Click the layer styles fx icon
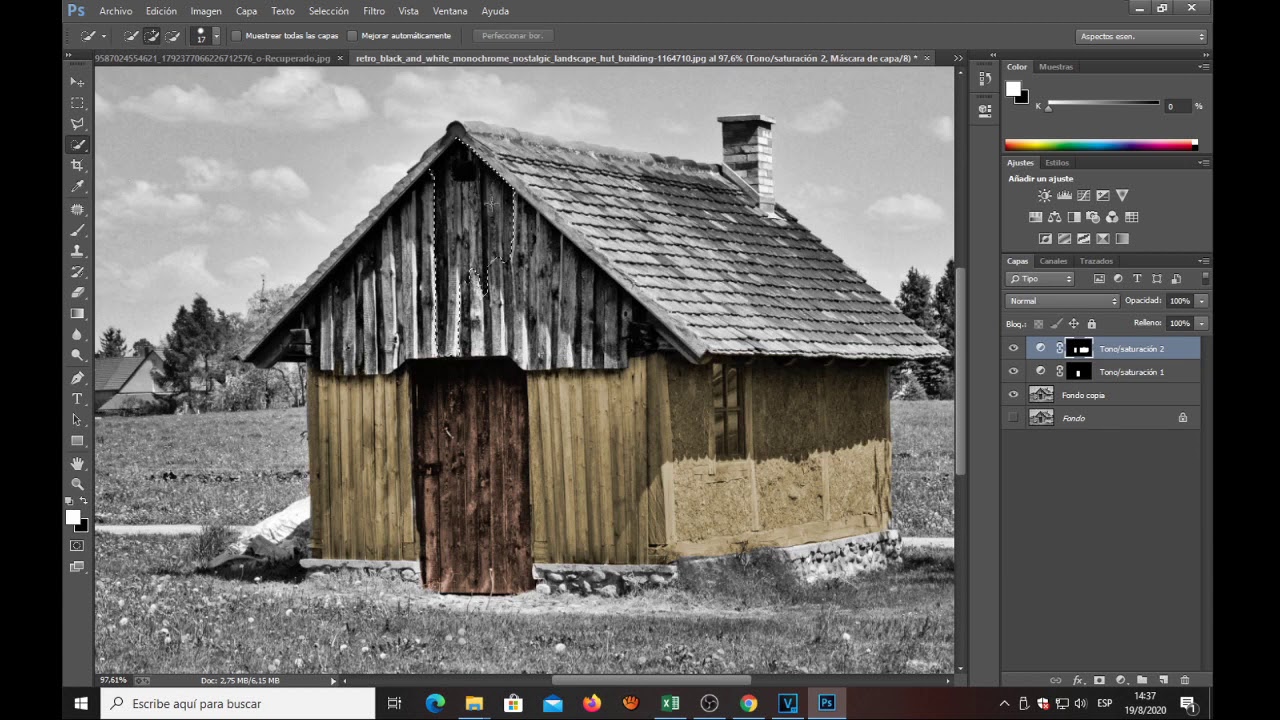Screen dimensions: 1280x720 coord(1078,680)
